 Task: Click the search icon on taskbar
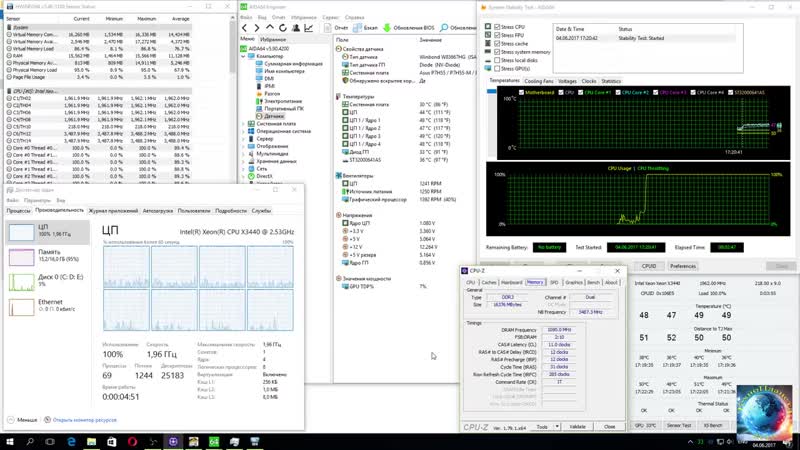coord(30,441)
